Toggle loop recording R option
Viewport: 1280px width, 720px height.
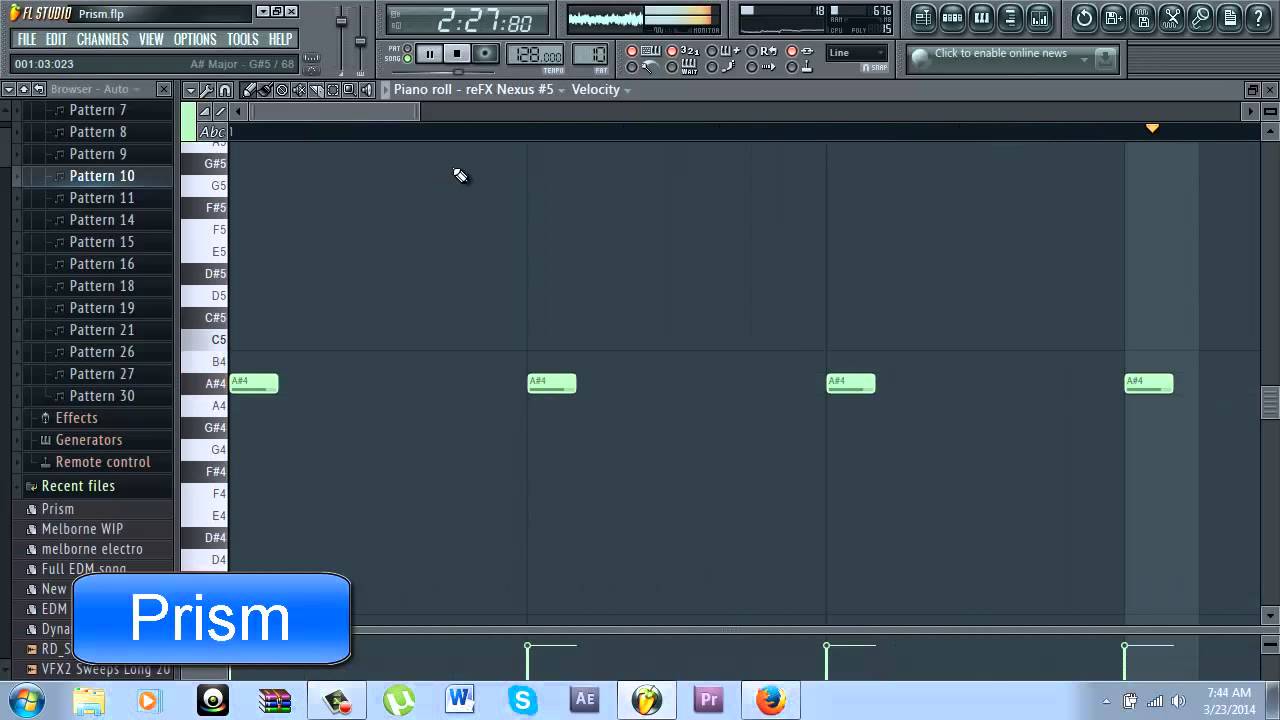tap(762, 51)
